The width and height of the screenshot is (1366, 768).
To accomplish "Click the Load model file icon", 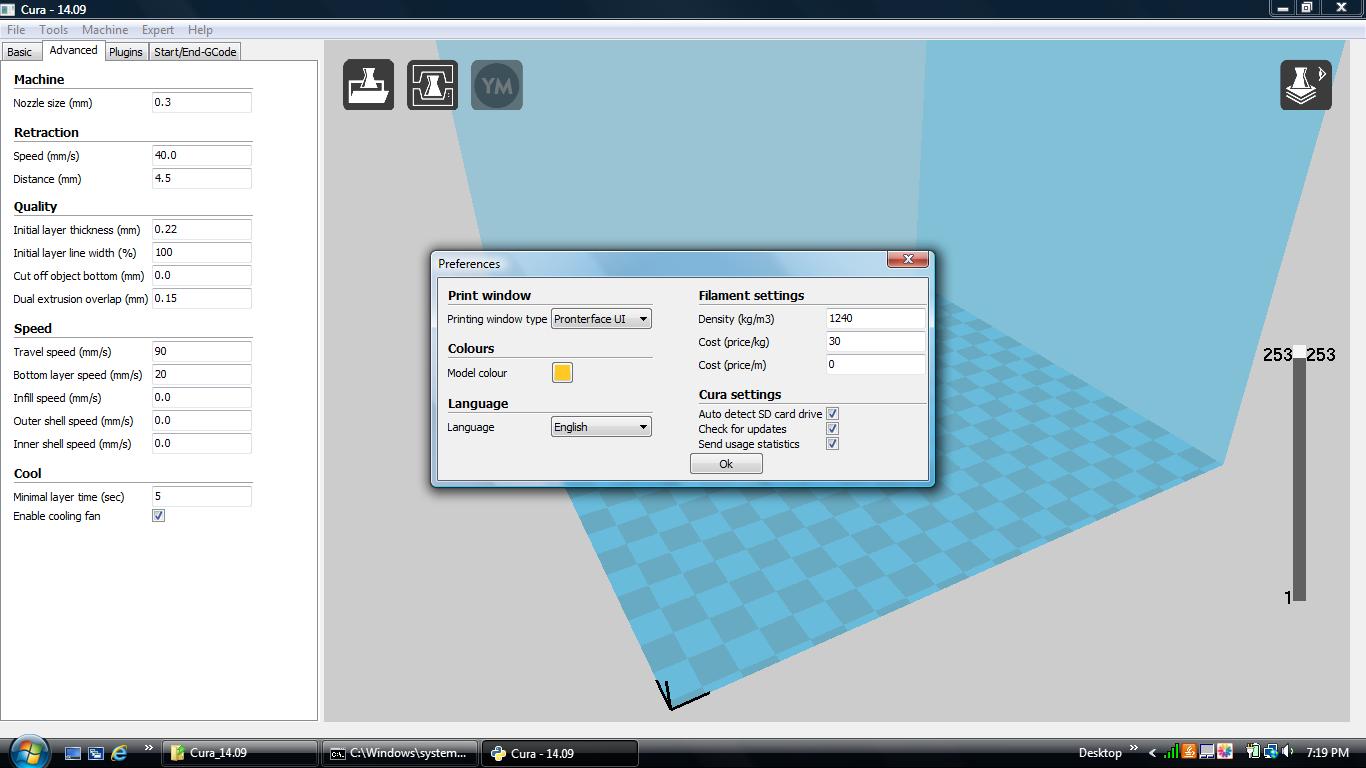I will (x=368, y=85).
